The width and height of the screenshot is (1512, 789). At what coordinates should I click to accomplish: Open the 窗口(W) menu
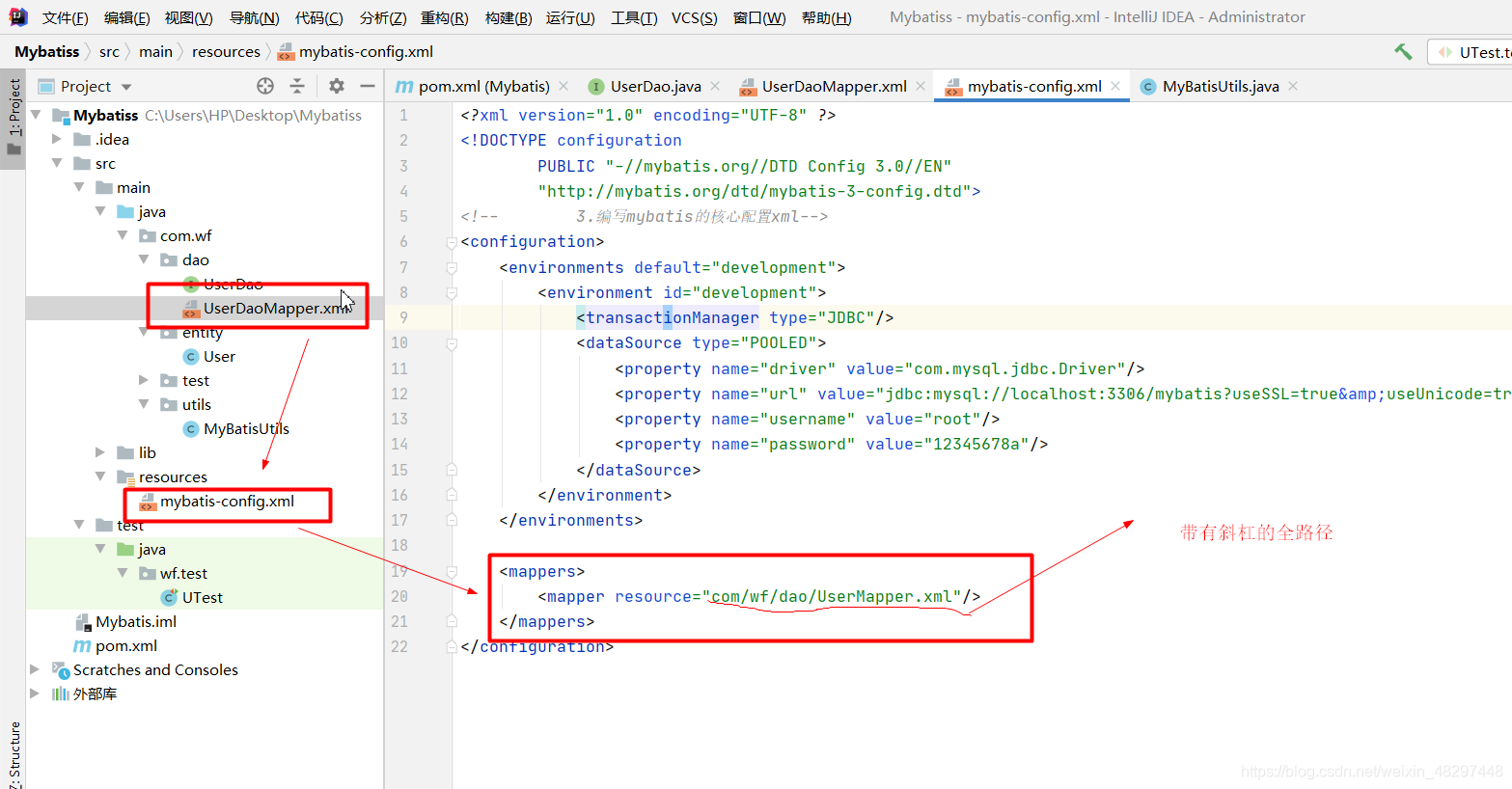pos(759,17)
